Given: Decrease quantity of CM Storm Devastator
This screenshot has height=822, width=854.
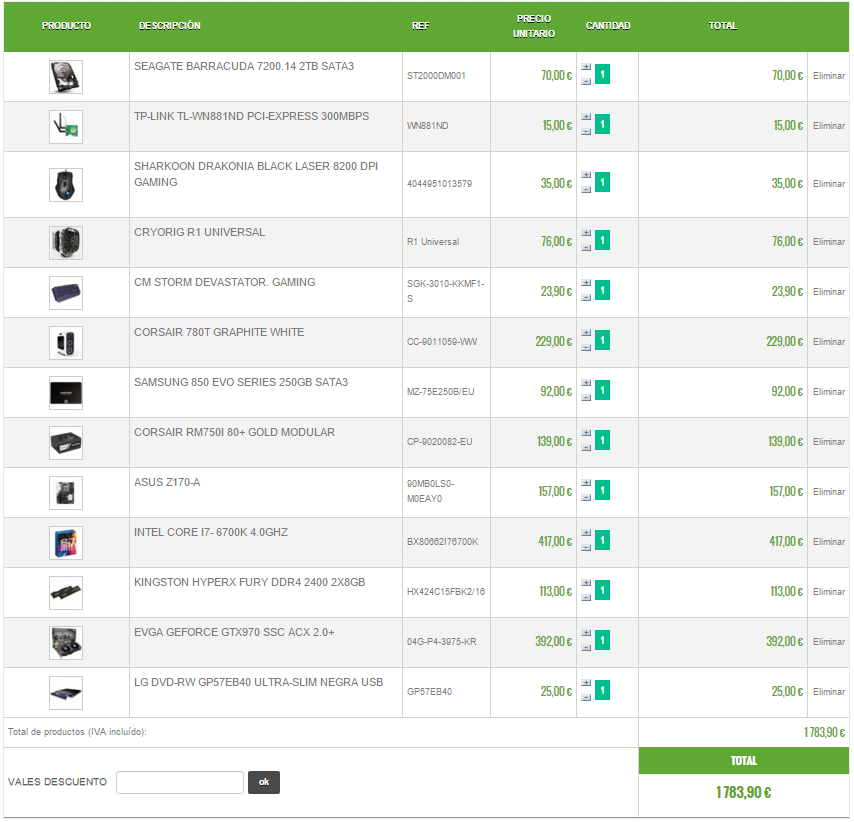Looking at the screenshot, I should 586,298.
